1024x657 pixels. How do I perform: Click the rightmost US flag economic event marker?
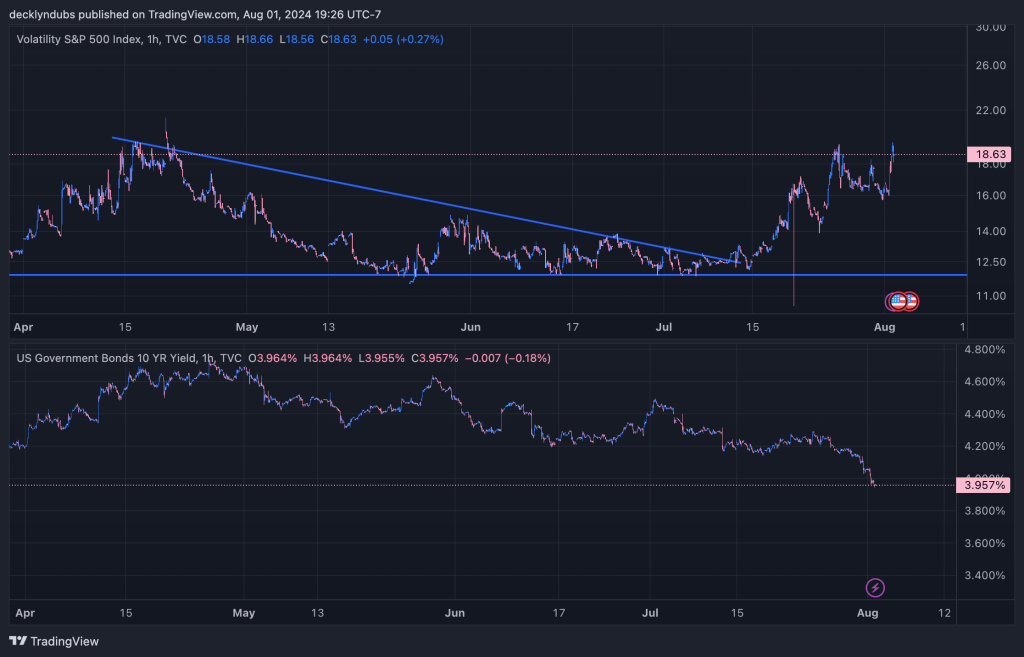[x=910, y=301]
